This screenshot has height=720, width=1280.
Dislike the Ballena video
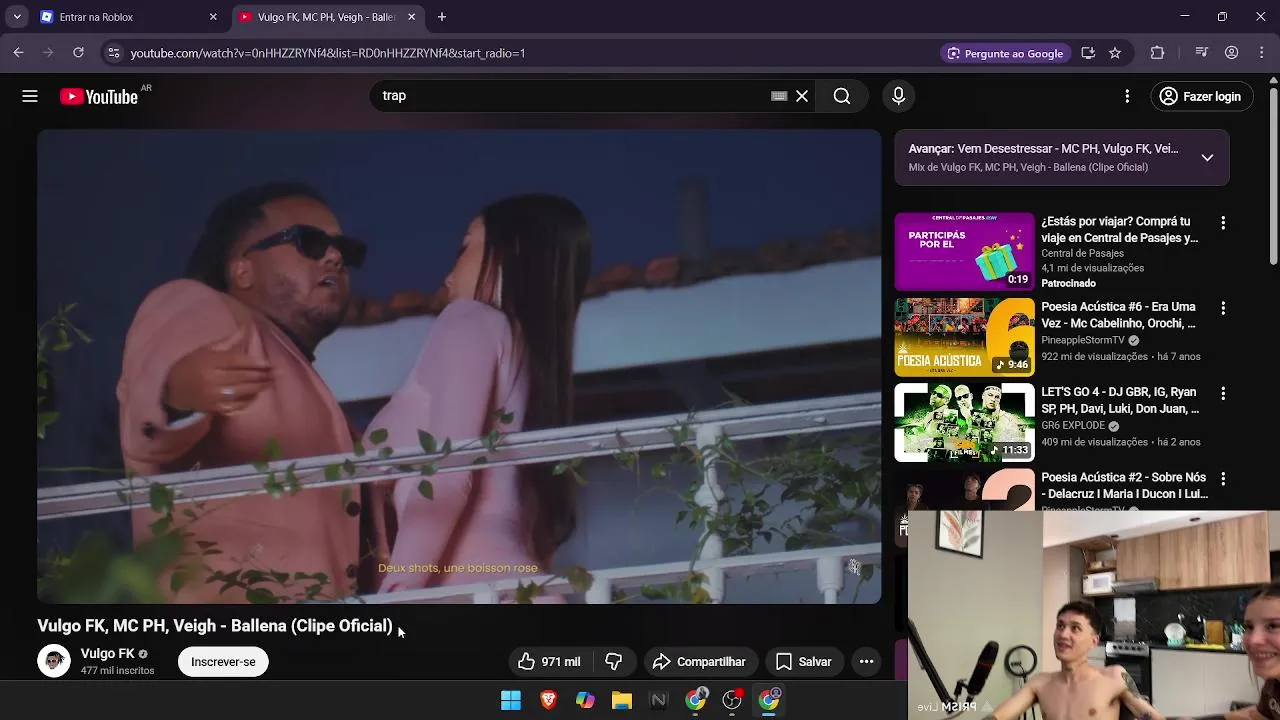(614, 661)
